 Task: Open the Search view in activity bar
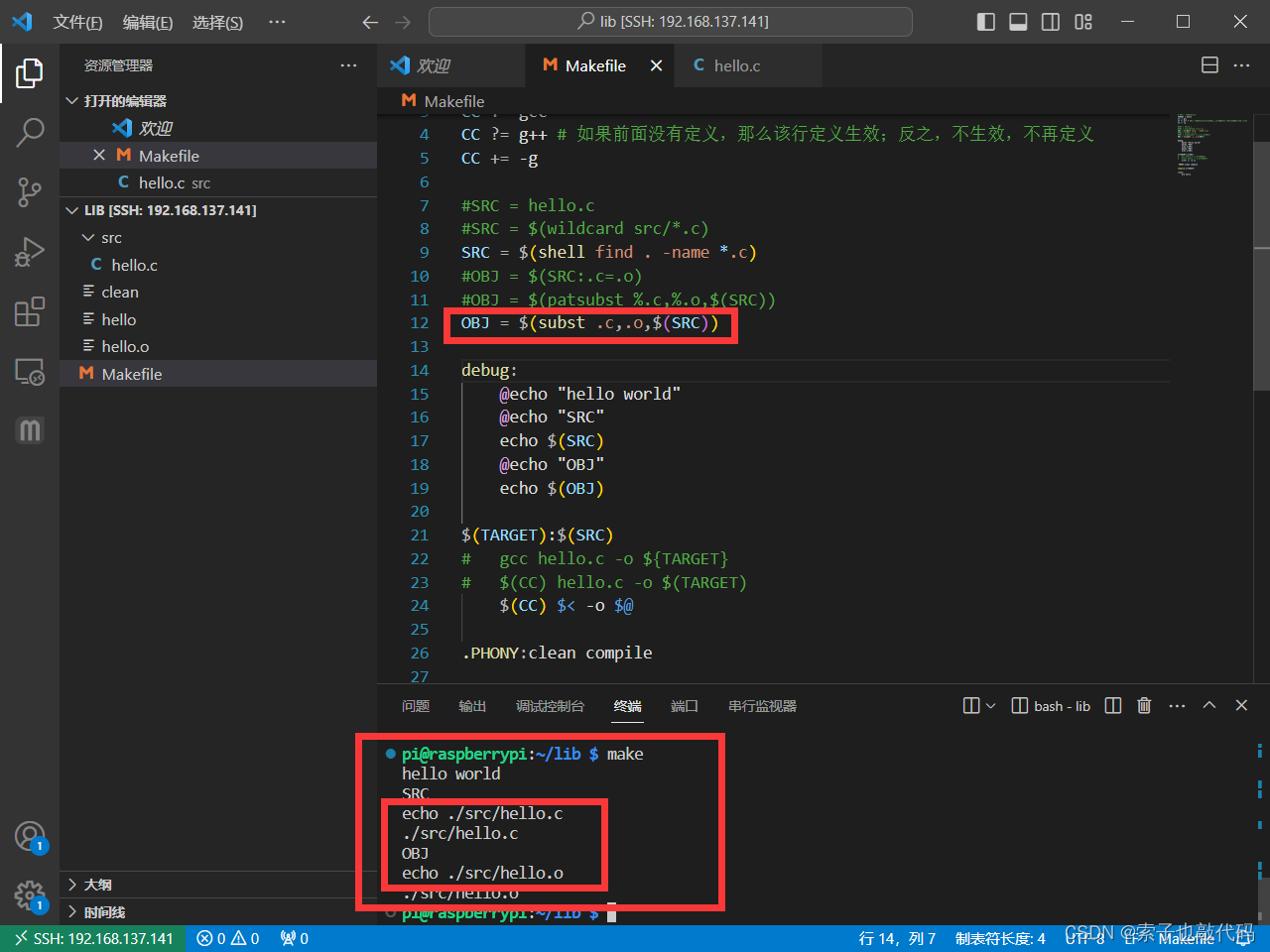[30, 132]
